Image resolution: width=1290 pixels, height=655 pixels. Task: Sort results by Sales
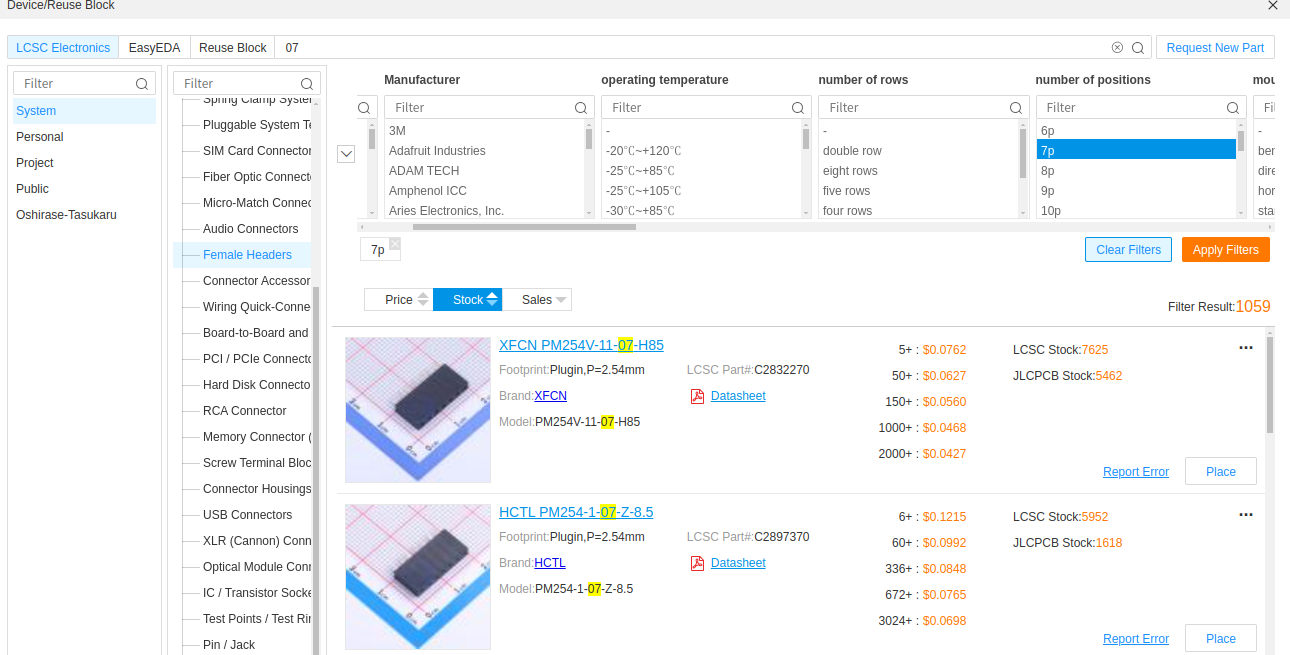coord(537,300)
